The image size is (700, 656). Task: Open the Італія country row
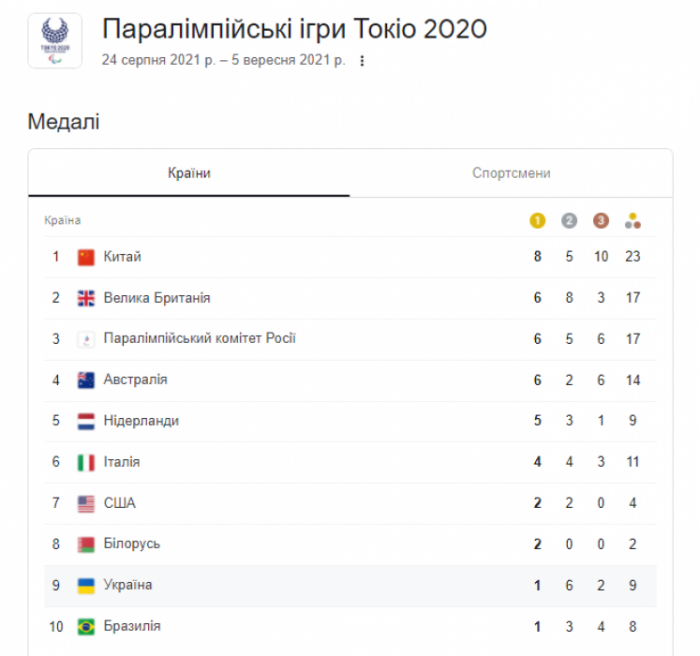point(350,462)
